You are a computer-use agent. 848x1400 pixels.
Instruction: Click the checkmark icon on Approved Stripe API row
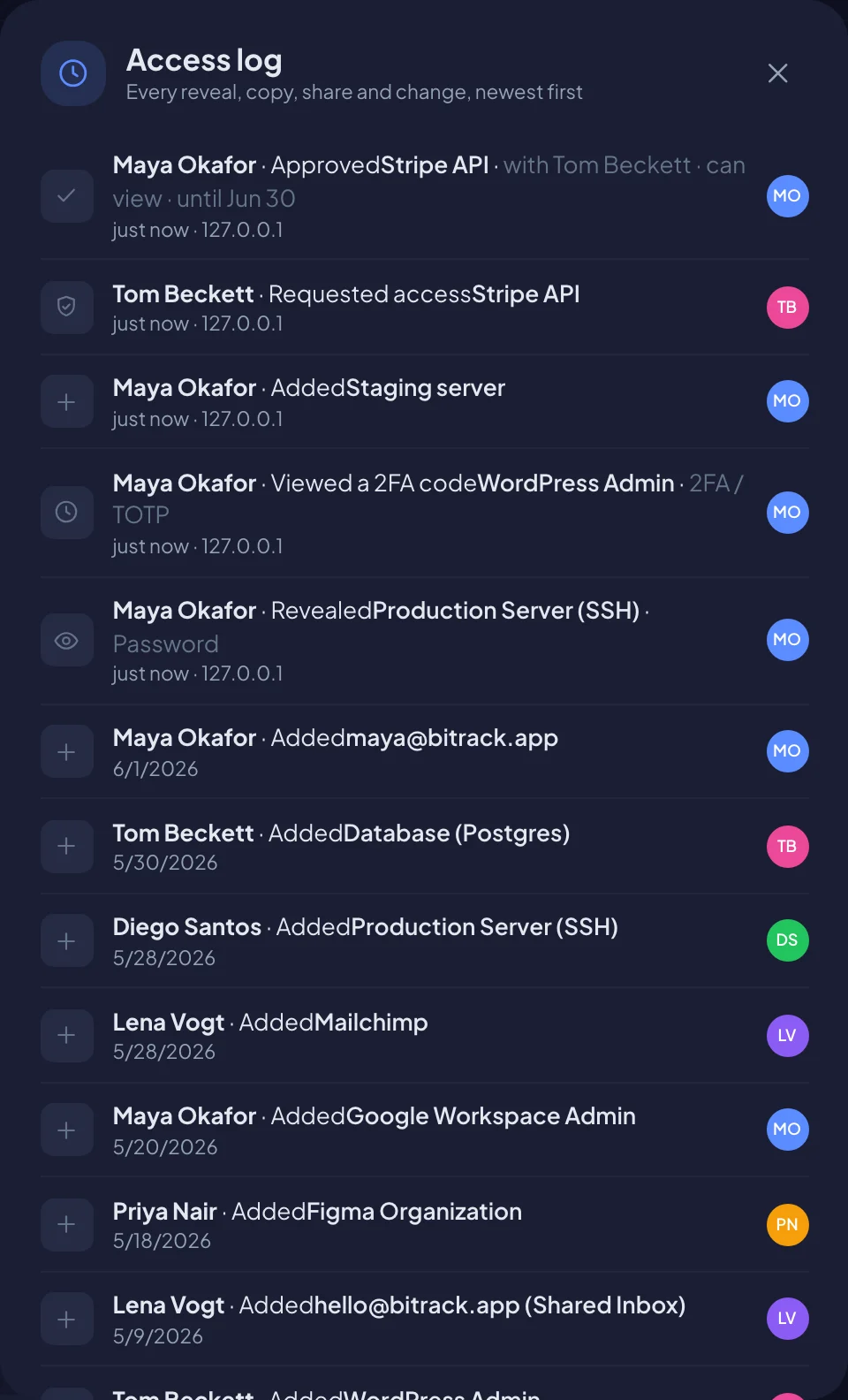coord(67,196)
